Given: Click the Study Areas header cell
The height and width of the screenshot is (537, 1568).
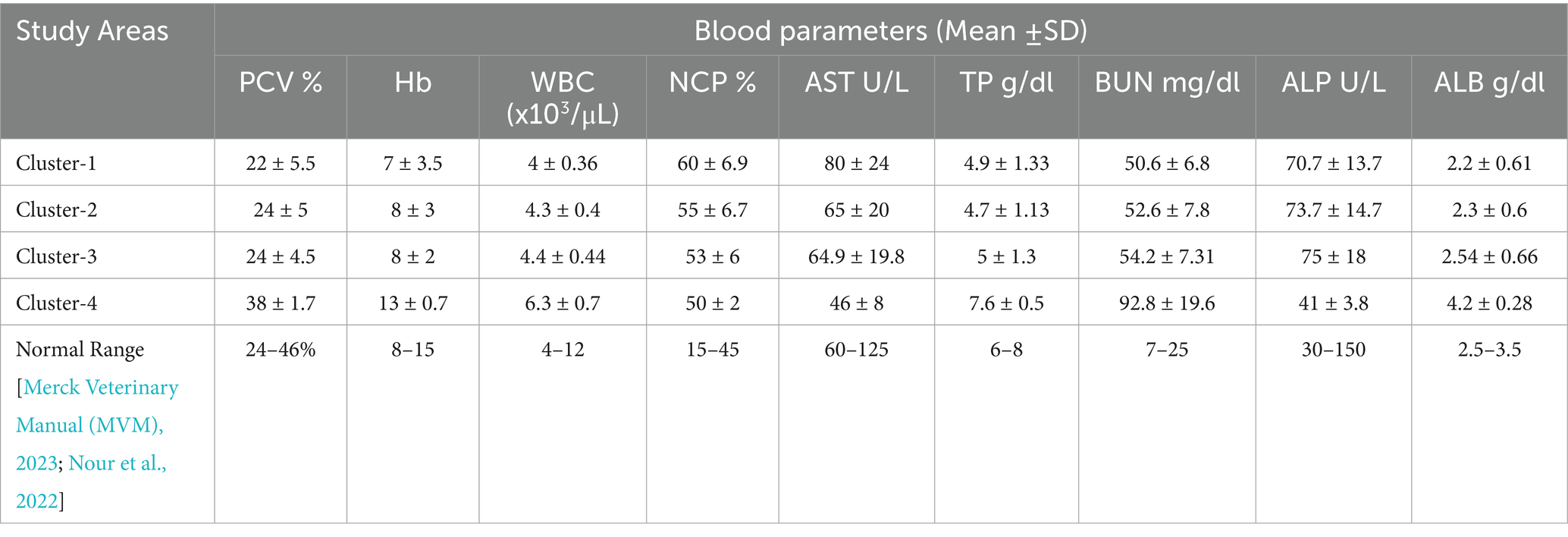Looking at the screenshot, I should [93, 32].
